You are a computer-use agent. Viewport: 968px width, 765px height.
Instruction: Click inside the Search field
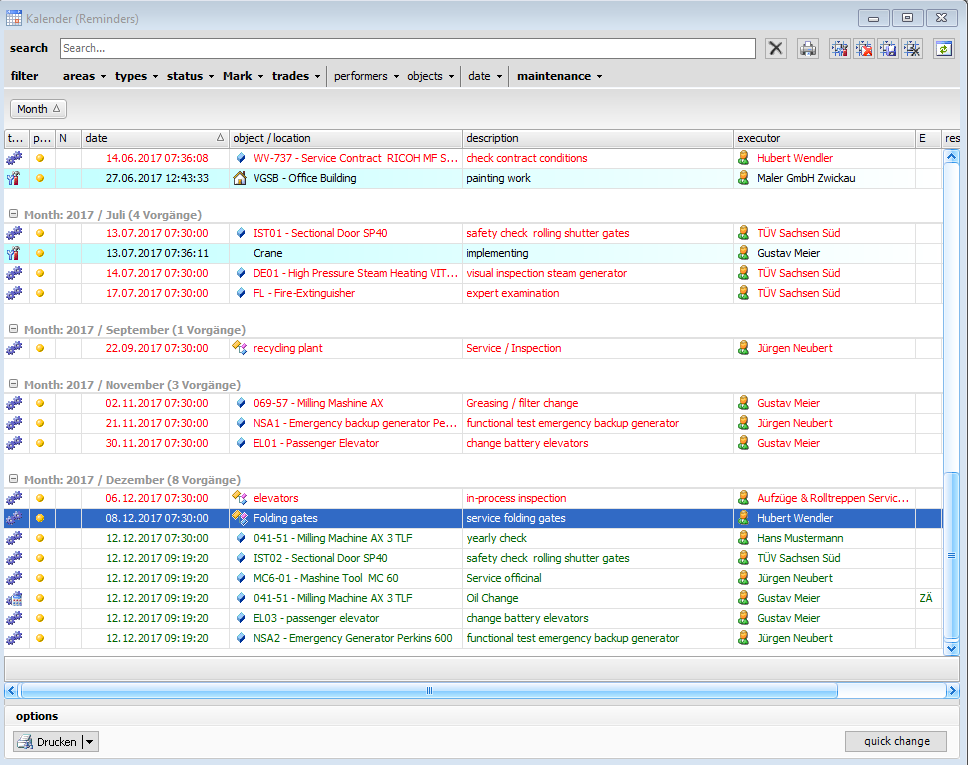(400, 47)
